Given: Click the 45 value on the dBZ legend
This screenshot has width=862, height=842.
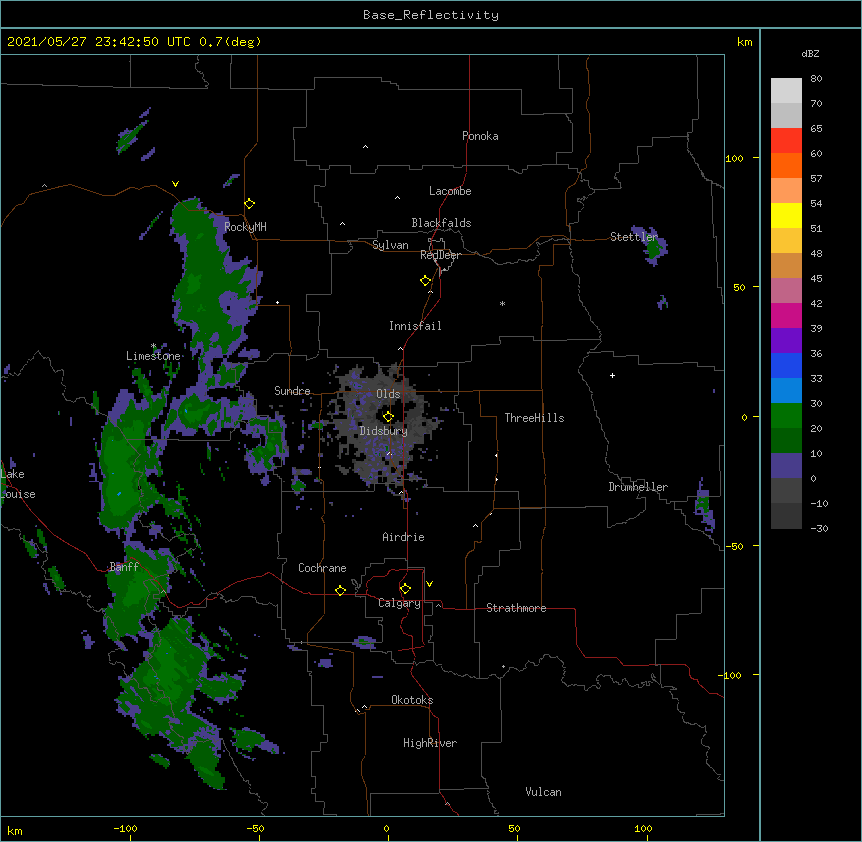Looking at the screenshot, I should 816,279.
